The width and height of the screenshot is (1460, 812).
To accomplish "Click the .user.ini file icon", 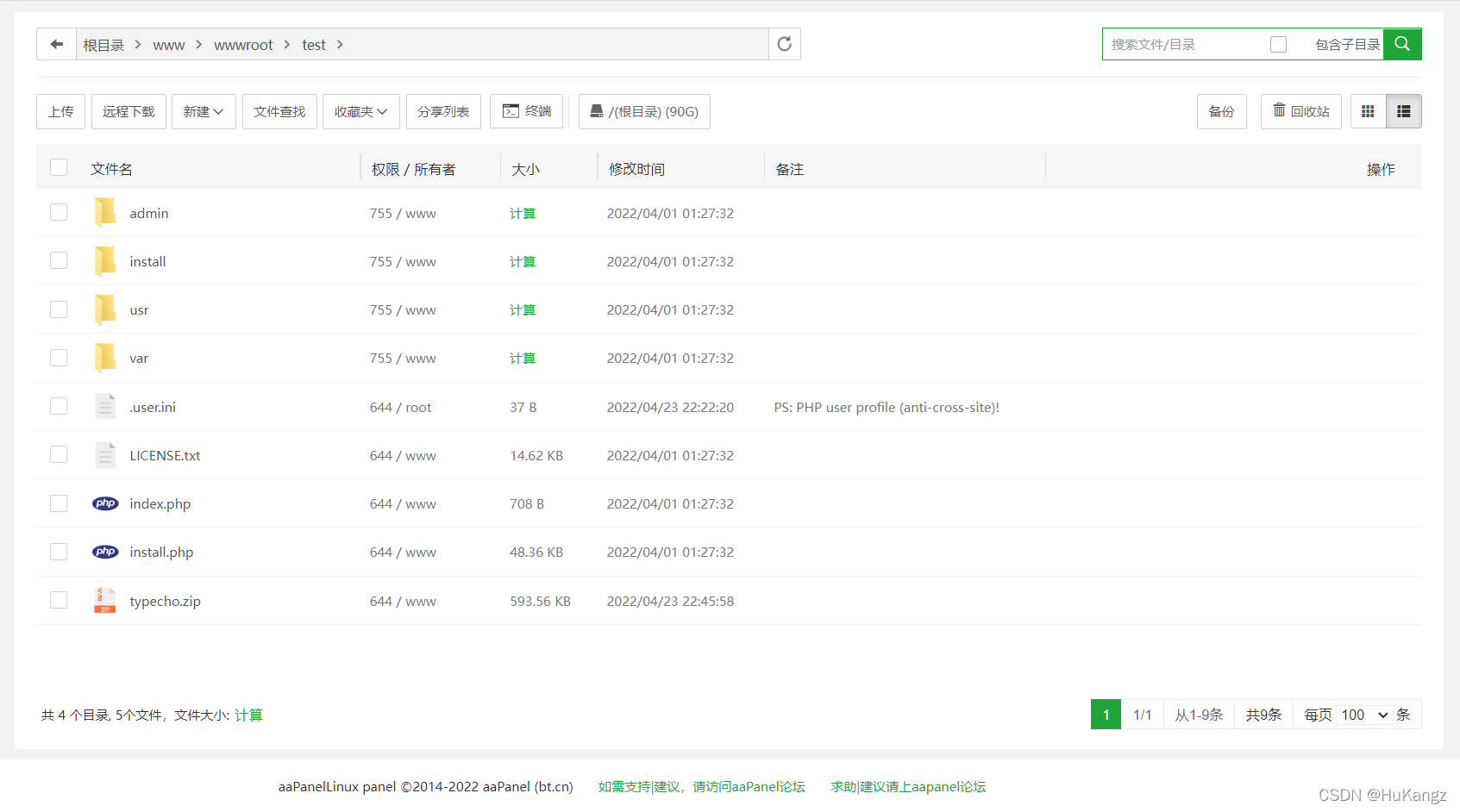I will coord(105,406).
